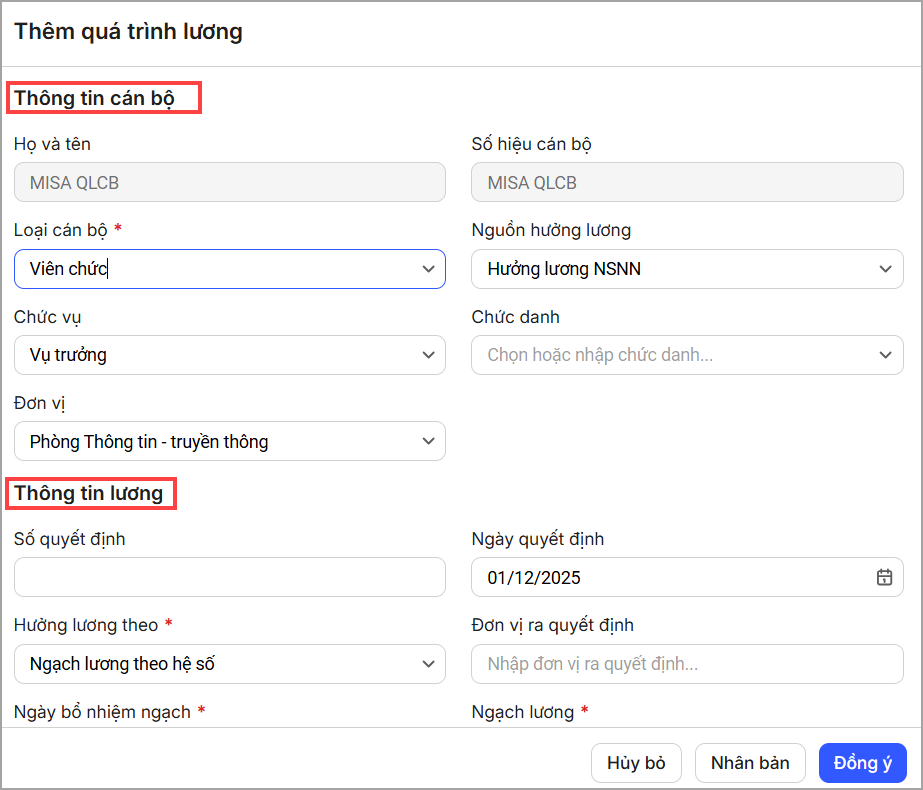Open calendar picker in Ngày quyết định
Screen dimensions: 923x790
884,577
